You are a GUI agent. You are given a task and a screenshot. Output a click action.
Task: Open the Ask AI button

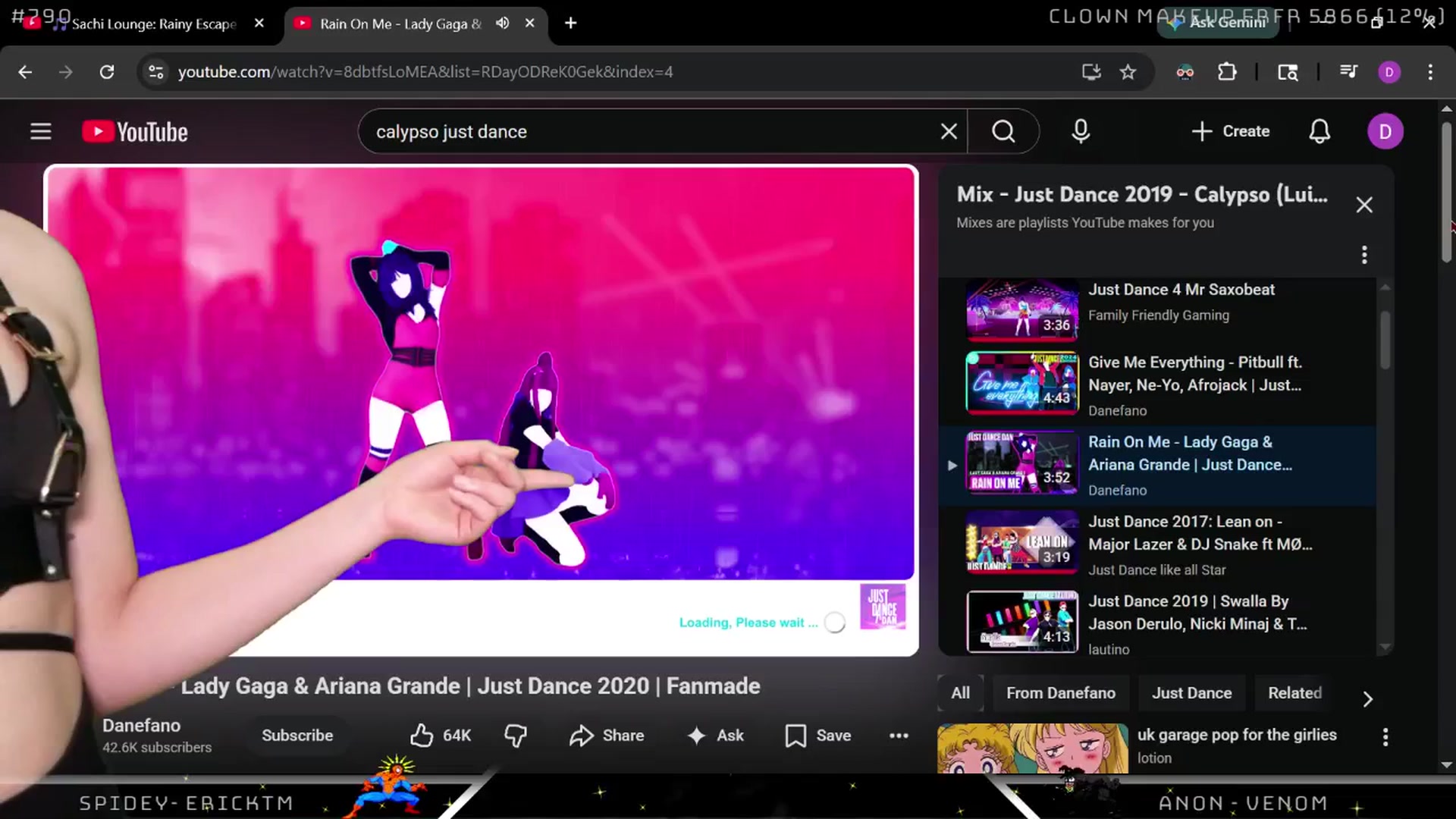click(x=715, y=736)
